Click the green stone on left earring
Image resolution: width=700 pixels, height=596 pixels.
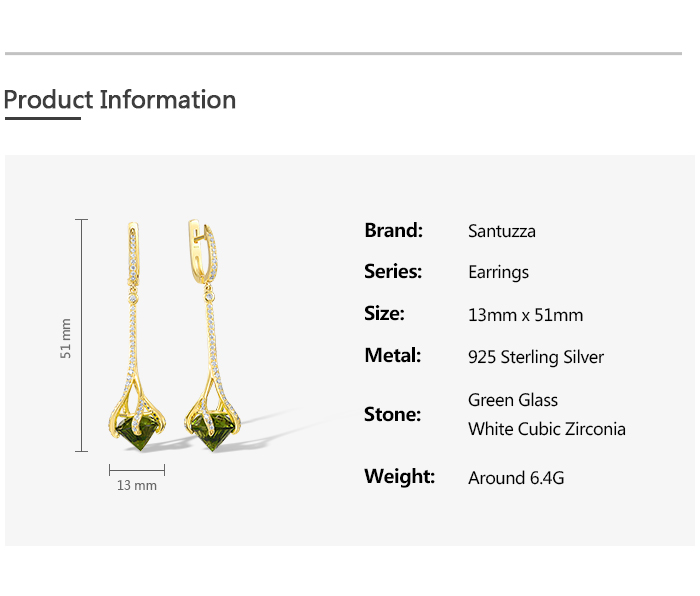(139, 431)
